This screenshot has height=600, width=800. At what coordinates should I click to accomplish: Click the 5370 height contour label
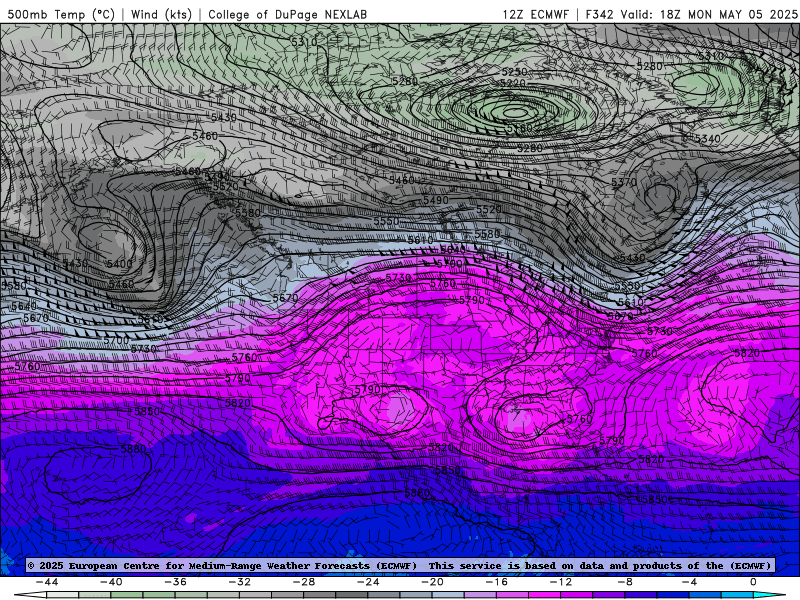(624, 182)
